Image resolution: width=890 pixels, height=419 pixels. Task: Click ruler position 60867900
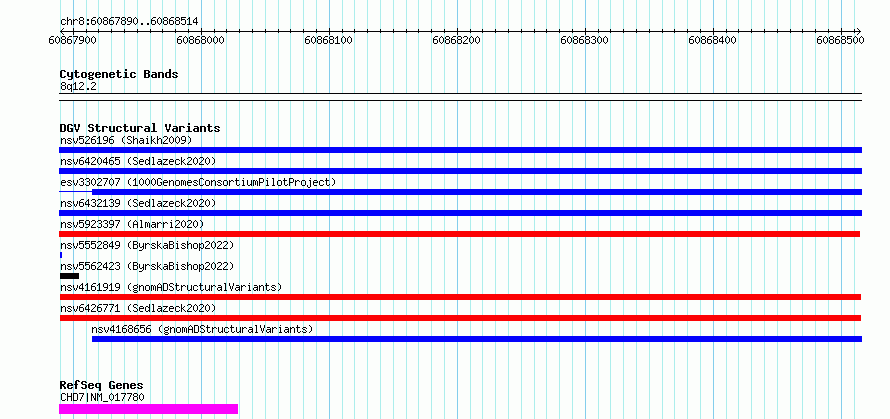click(73, 40)
